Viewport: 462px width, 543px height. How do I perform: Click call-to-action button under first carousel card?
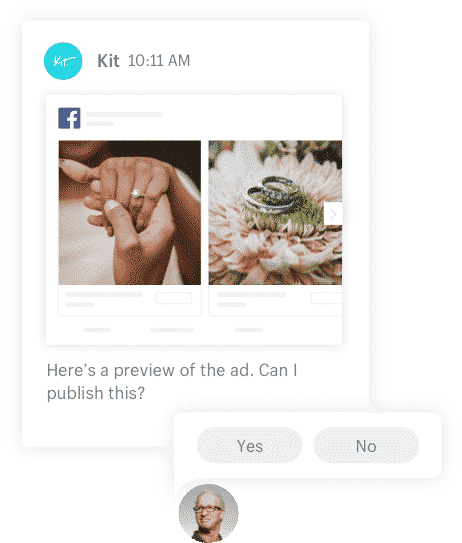tap(174, 298)
